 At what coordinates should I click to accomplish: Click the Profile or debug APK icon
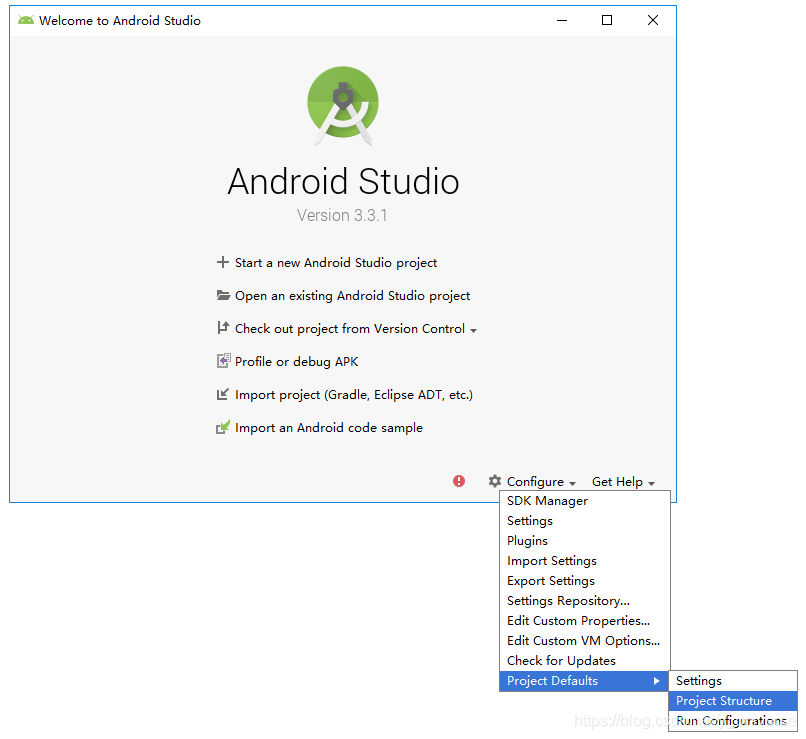(x=222, y=361)
